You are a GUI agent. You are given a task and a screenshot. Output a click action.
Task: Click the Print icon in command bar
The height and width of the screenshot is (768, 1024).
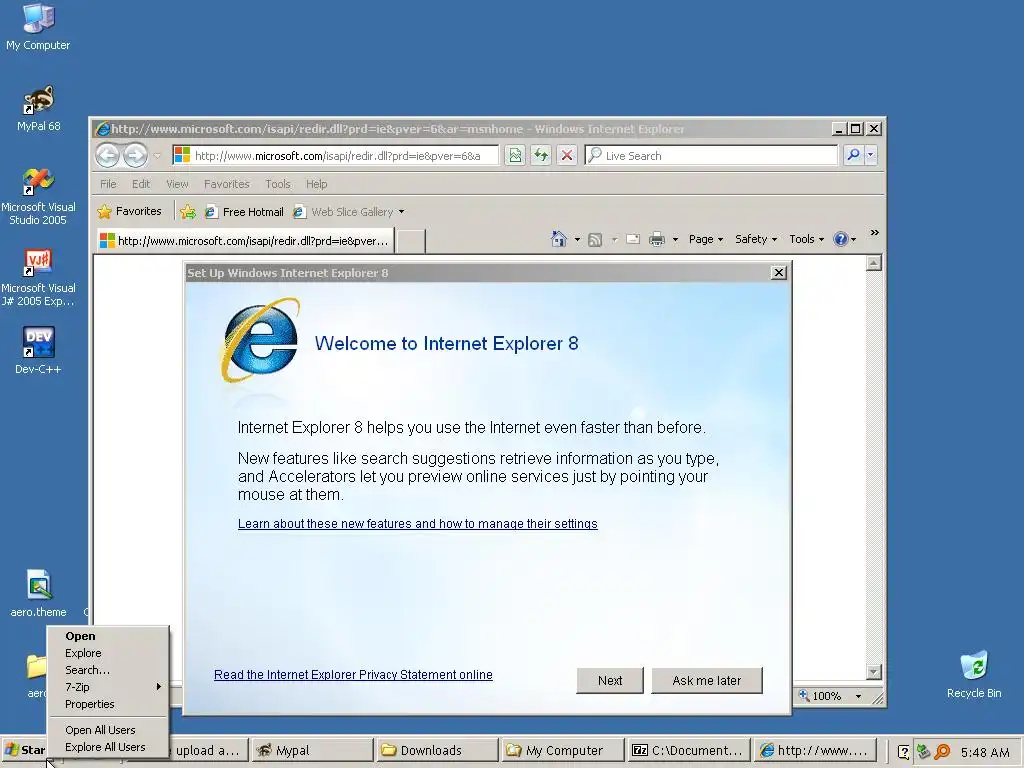(657, 240)
